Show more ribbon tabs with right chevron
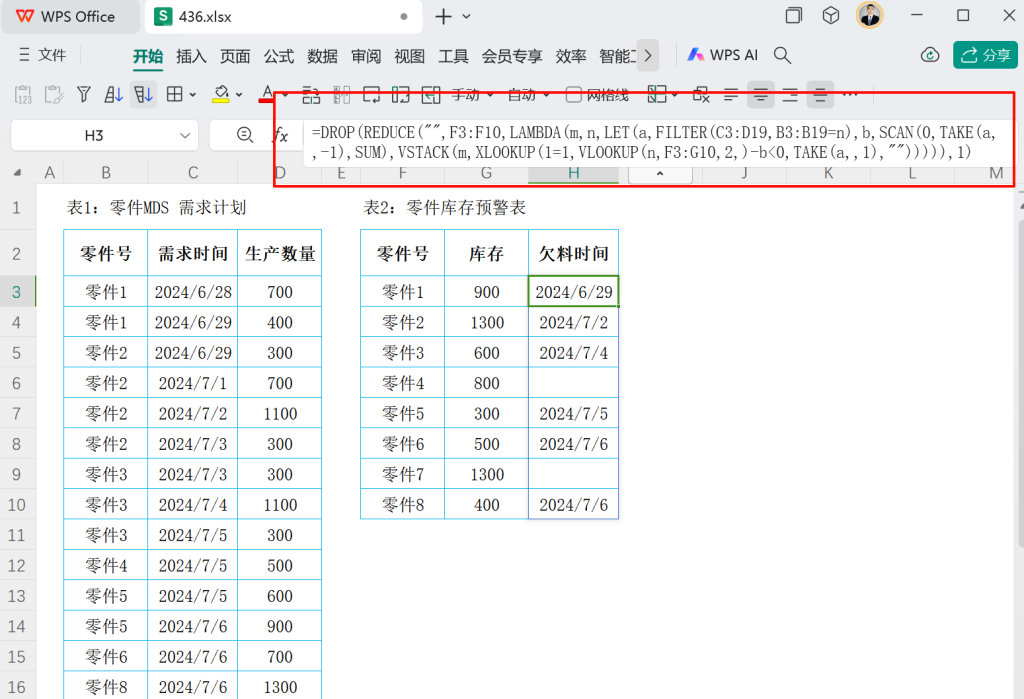 click(648, 56)
